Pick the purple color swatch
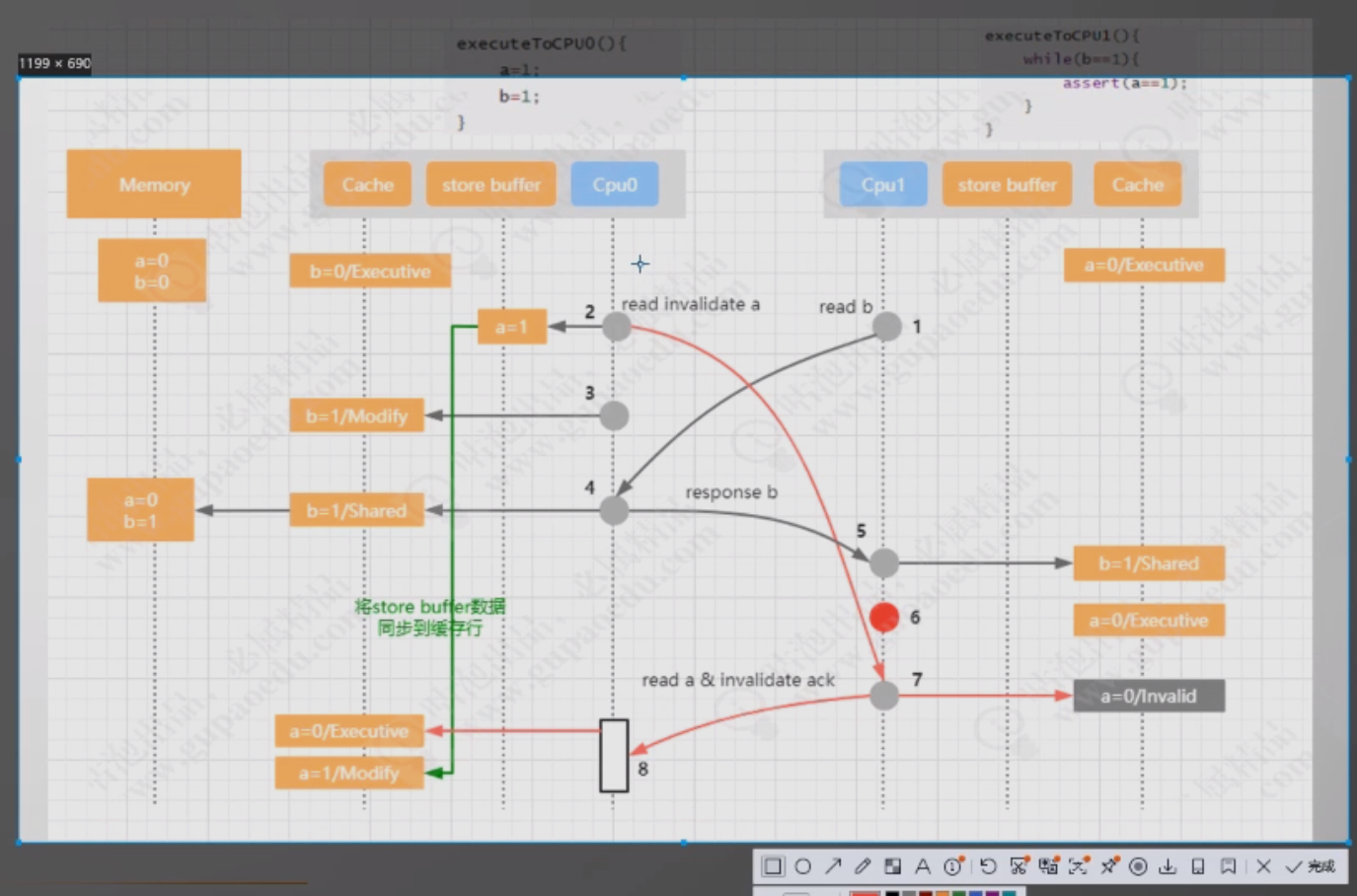Viewport: 1357px width, 896px height. click(x=992, y=892)
